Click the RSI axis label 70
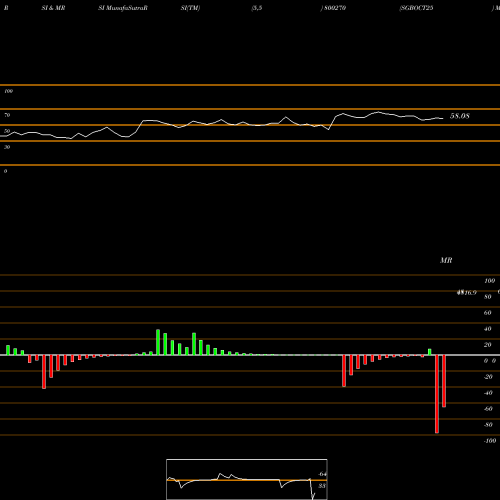The width and height of the screenshot is (500, 500). click(x=7, y=115)
